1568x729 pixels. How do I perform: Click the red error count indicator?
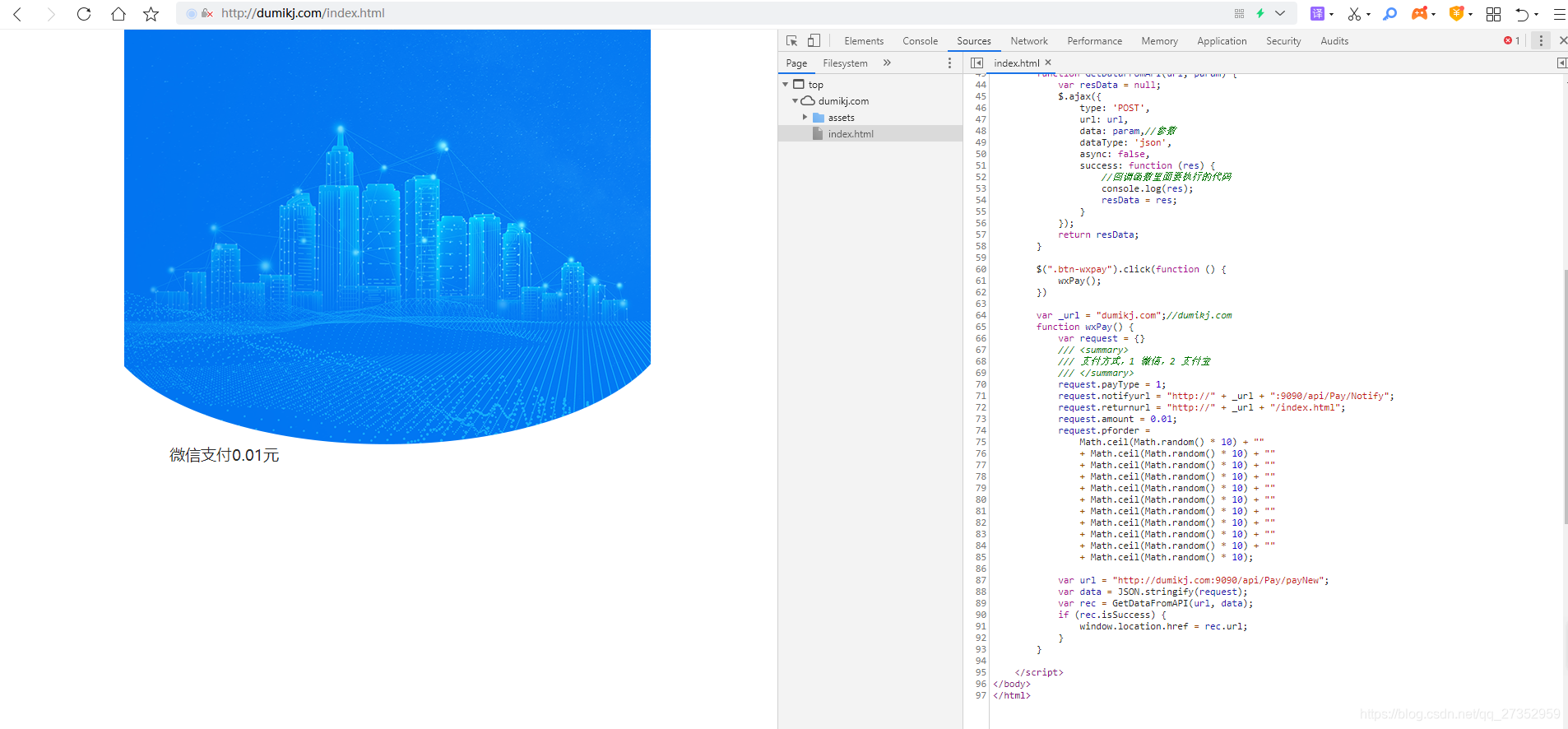pyautogui.click(x=1512, y=40)
